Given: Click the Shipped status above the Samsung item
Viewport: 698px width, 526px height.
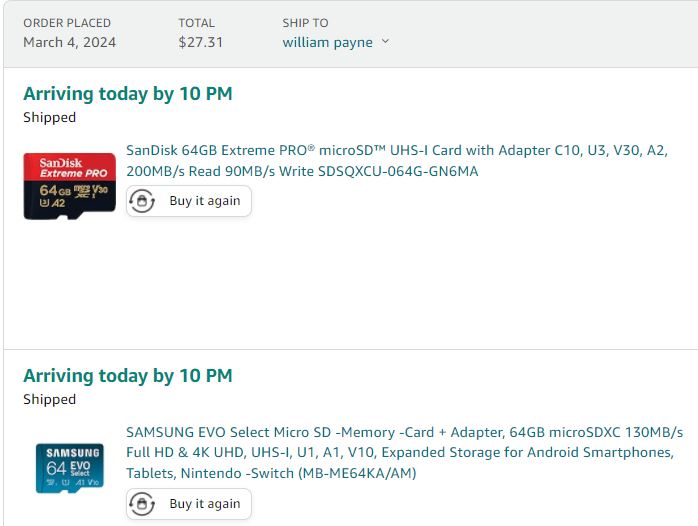Looking at the screenshot, I should point(49,400).
